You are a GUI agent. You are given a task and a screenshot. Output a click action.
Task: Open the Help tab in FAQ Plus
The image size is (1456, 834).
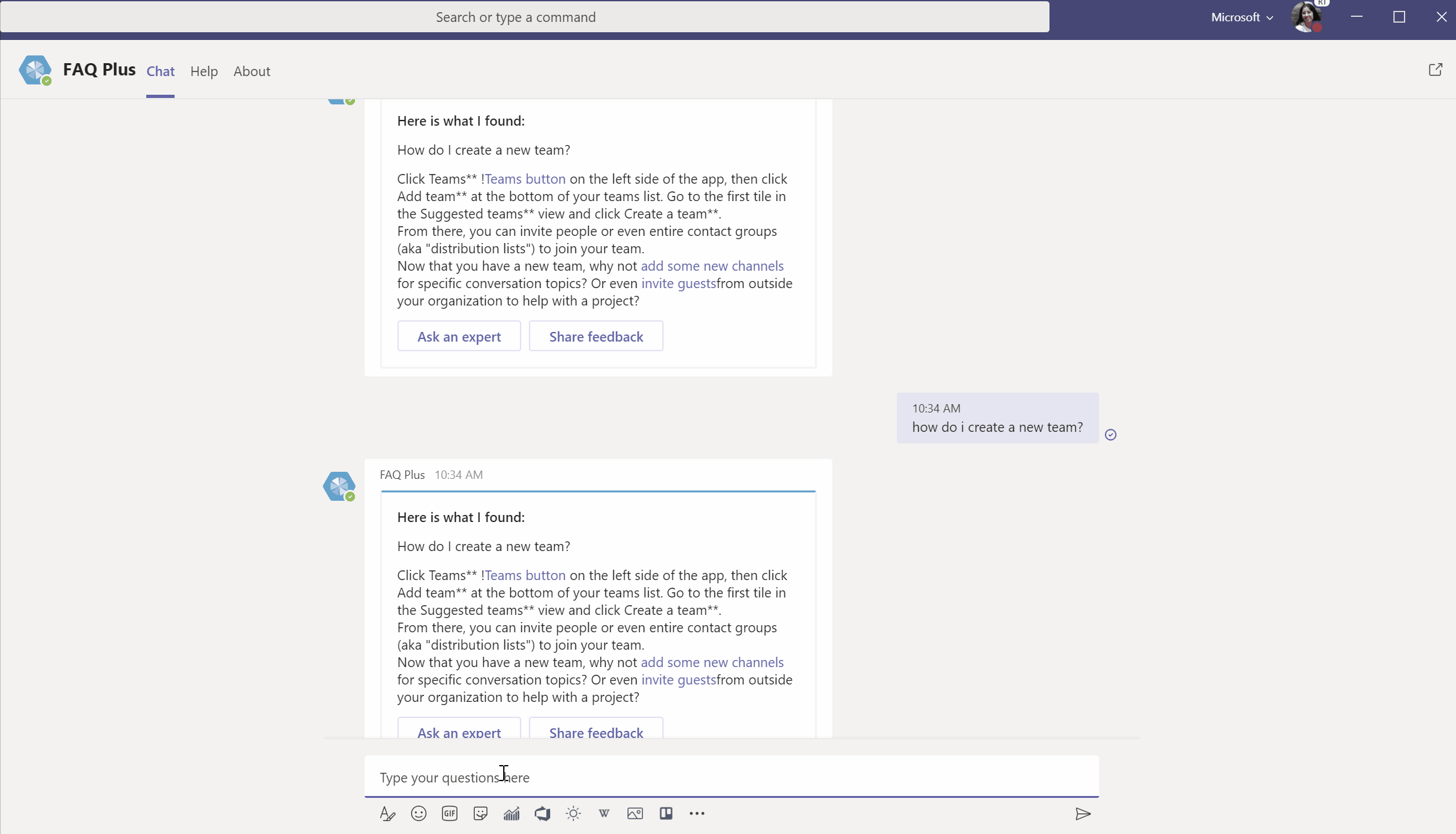204,70
